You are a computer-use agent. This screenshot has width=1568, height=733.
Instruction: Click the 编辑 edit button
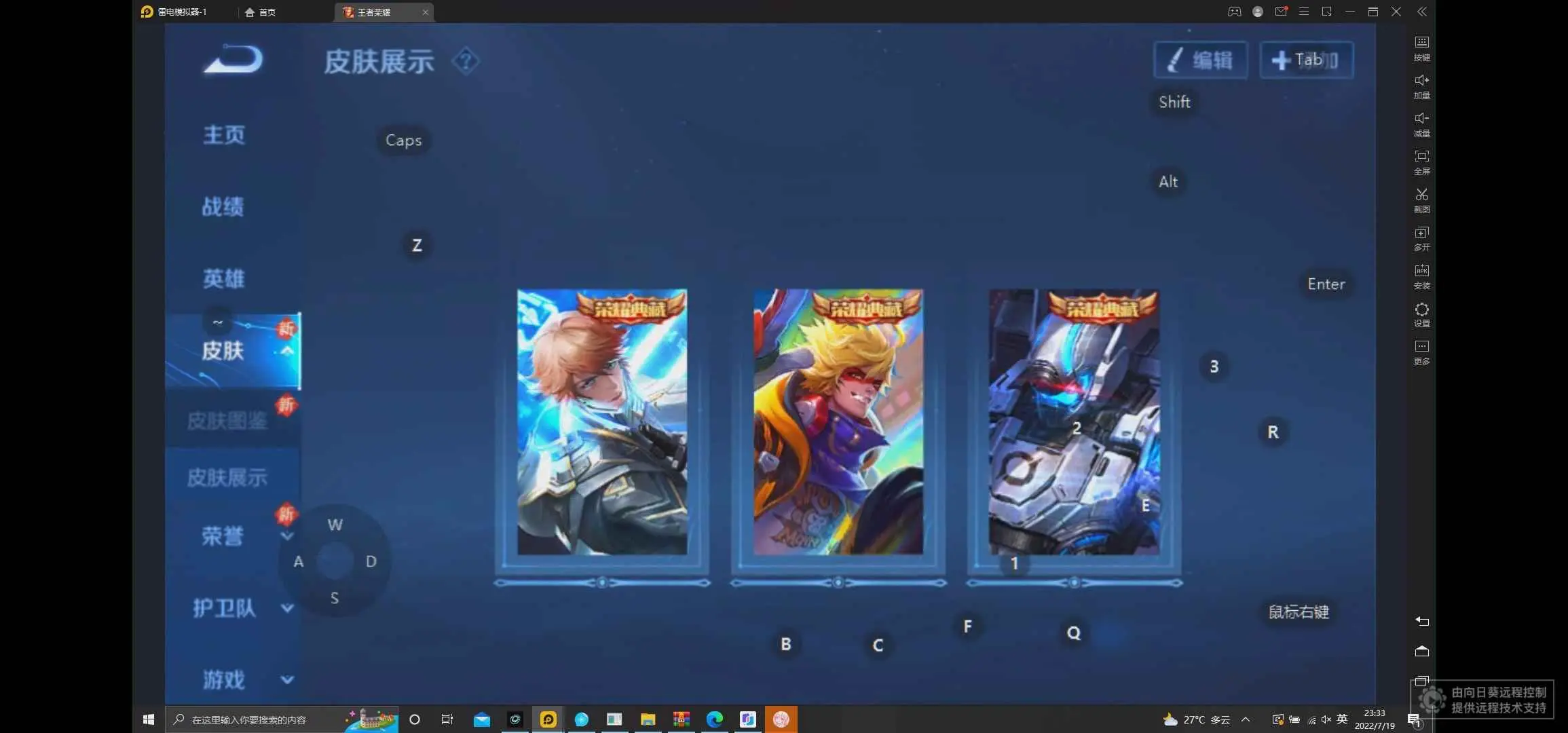[x=1200, y=60]
